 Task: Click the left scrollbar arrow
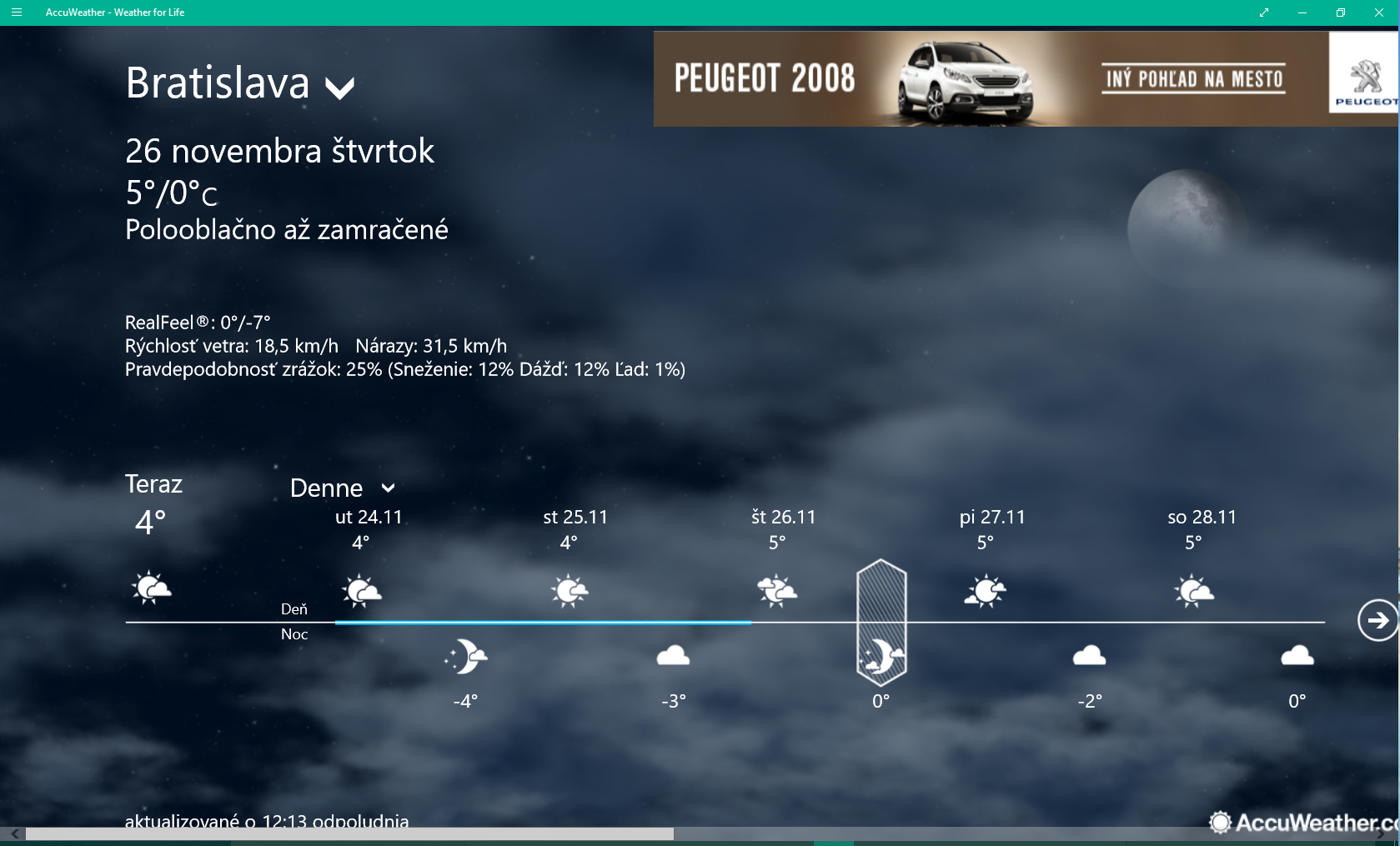pos(14,833)
